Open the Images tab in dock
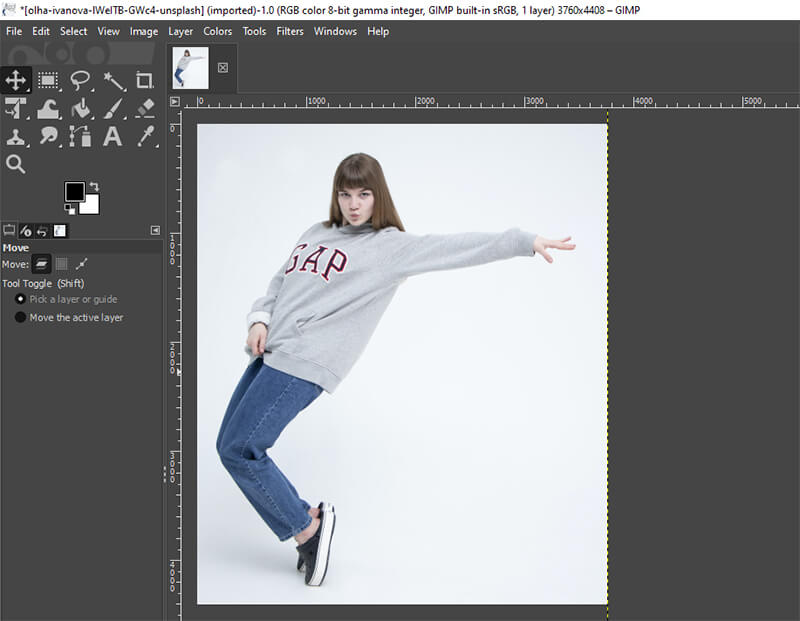This screenshot has height=621, width=800. coord(60,231)
